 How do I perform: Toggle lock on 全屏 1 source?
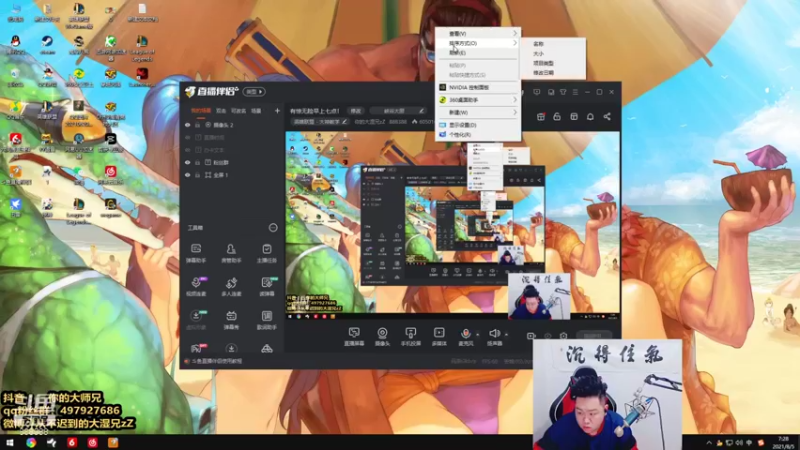point(197,175)
